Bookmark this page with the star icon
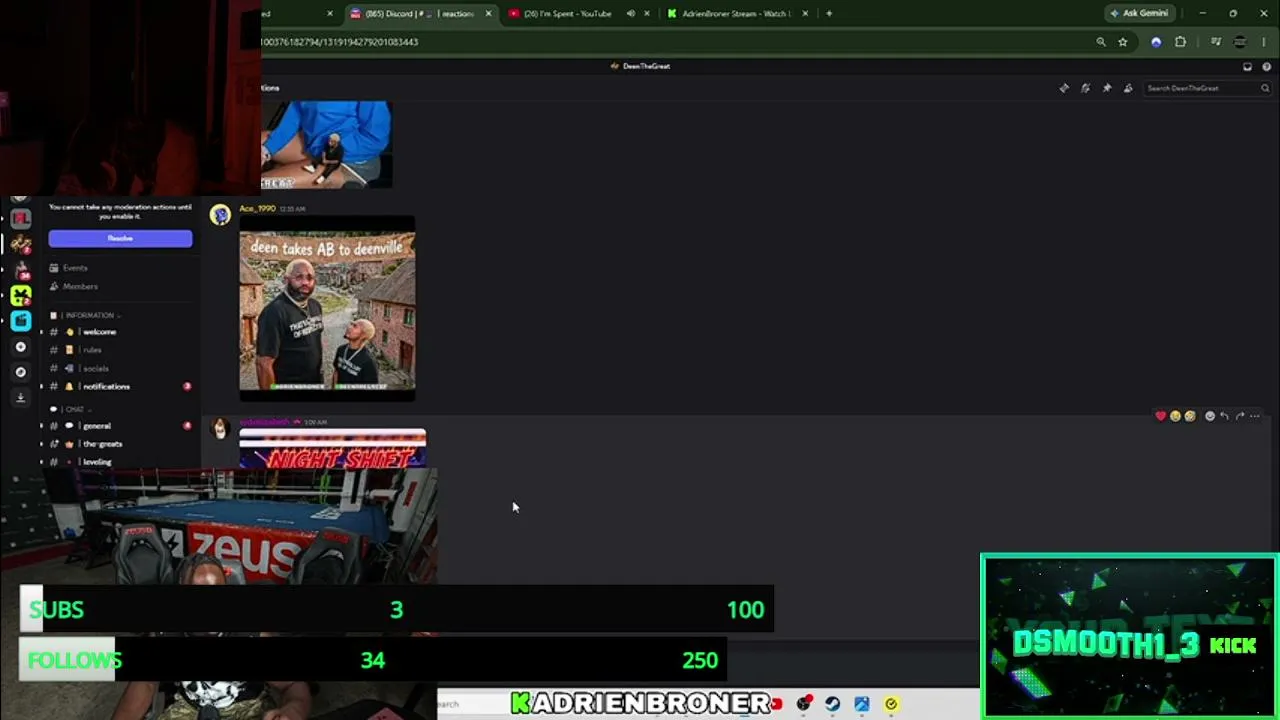Screen dimensions: 1280x720 click(x=1123, y=42)
